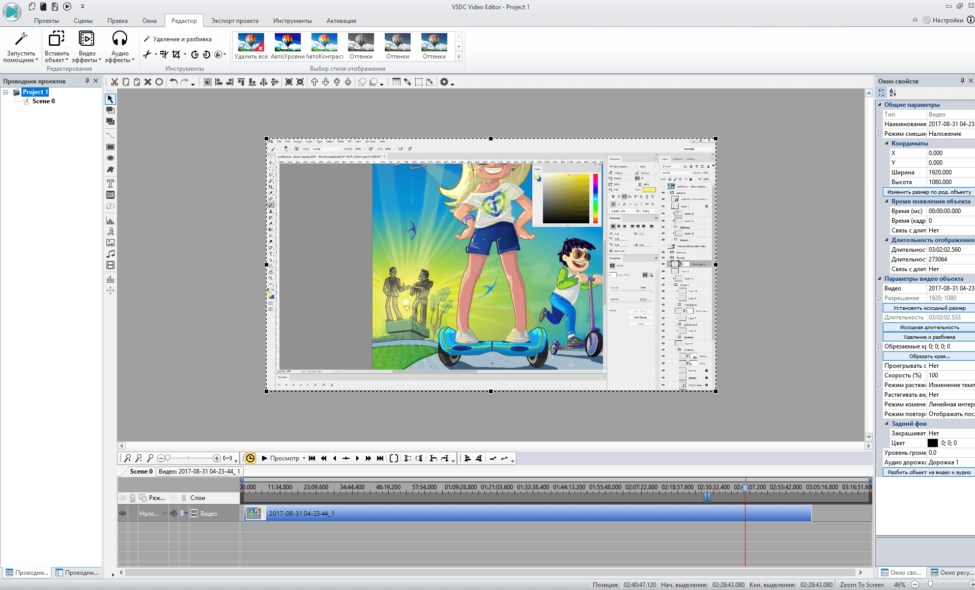This screenshot has height=590, width=975.
Task: Add audio with the music note icon
Action: [110, 254]
